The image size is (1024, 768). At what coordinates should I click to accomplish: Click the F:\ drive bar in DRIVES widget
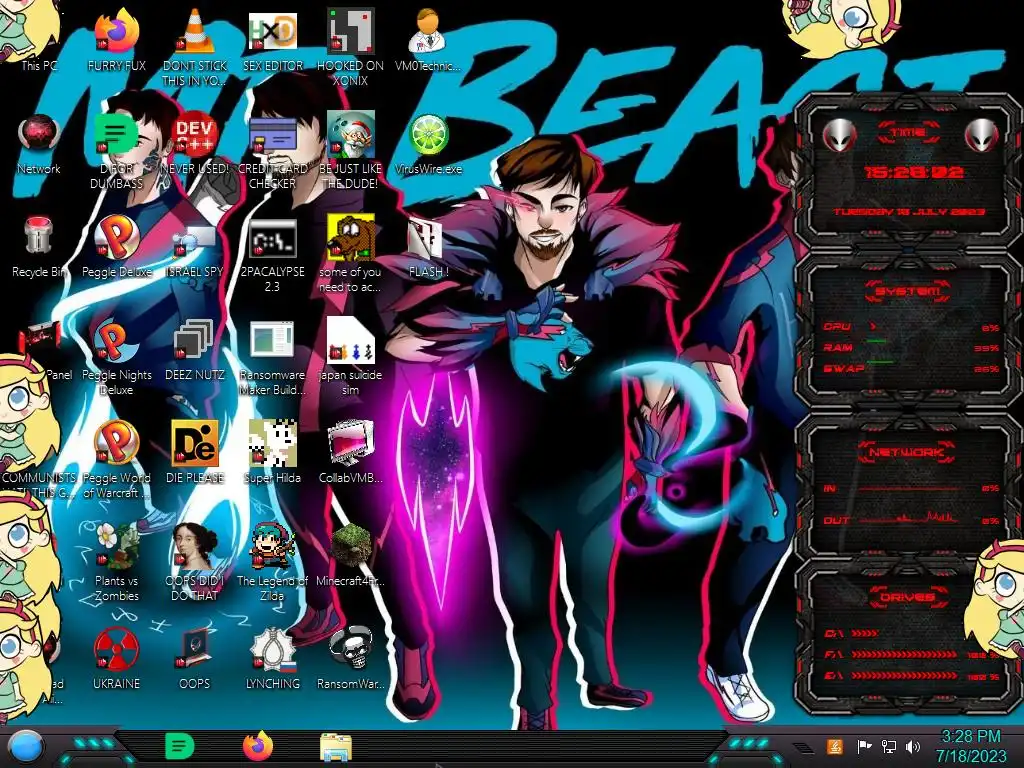pyautogui.click(x=904, y=654)
